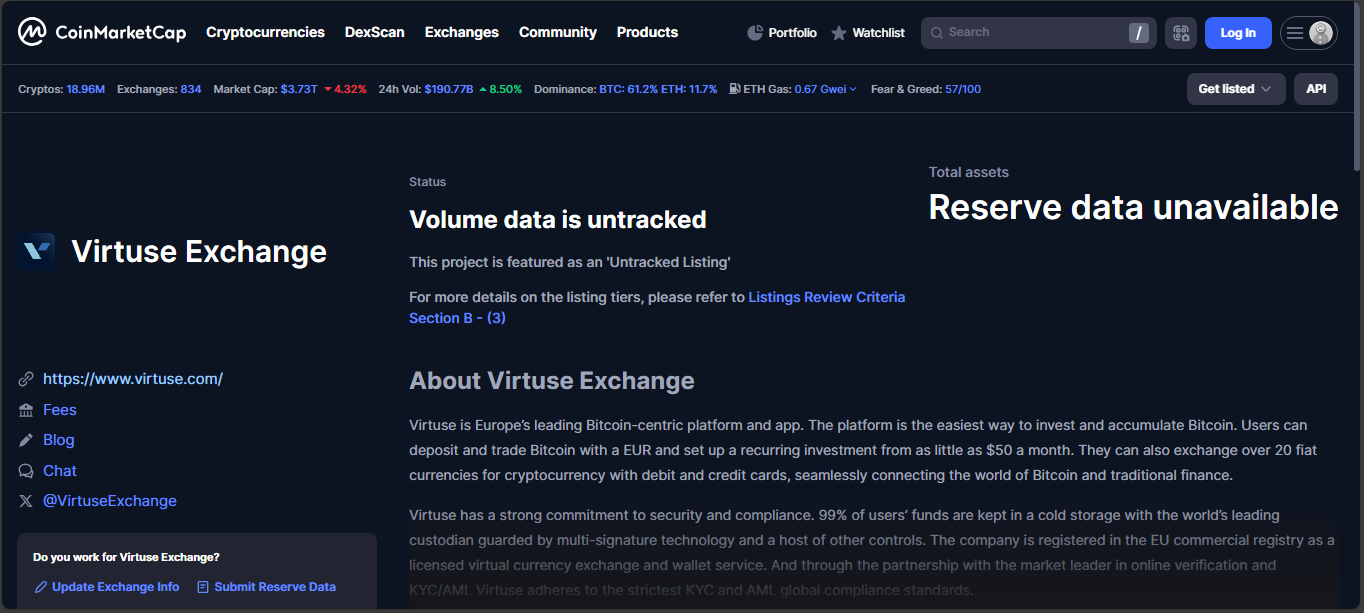Click the Virtuse Exchange logo

click(x=37, y=251)
